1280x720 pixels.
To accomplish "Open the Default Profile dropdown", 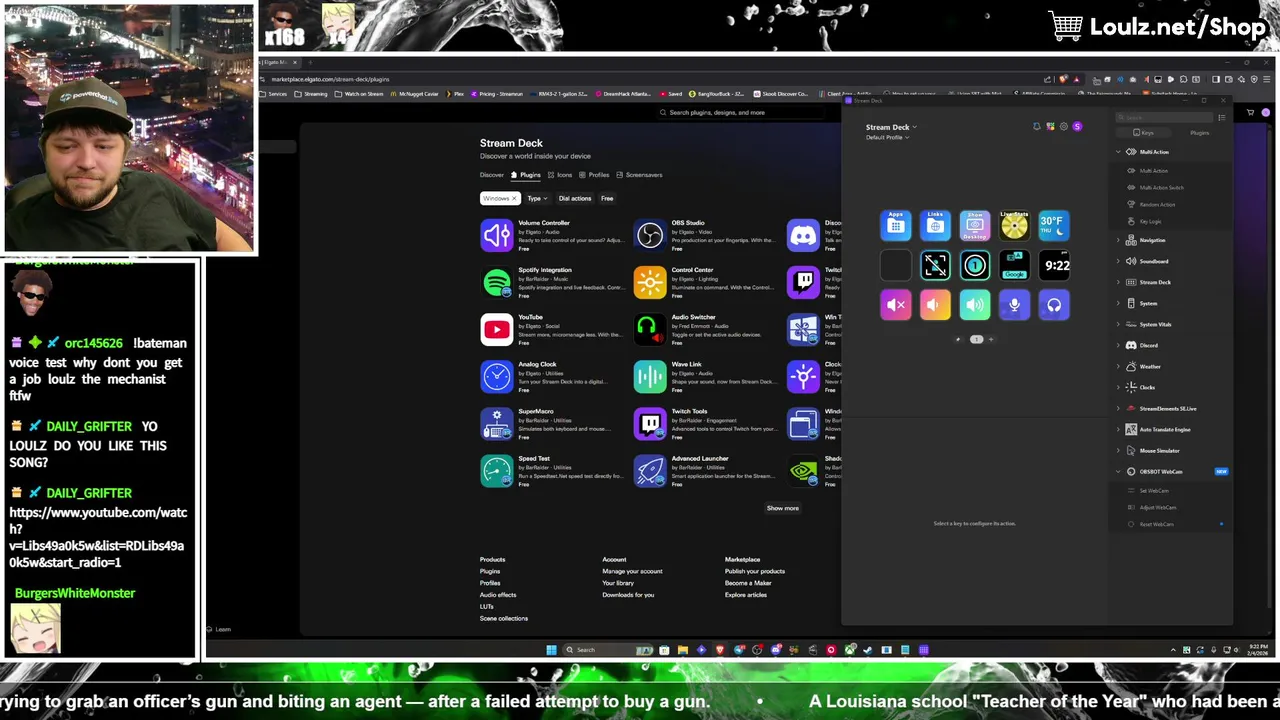I will [887, 137].
